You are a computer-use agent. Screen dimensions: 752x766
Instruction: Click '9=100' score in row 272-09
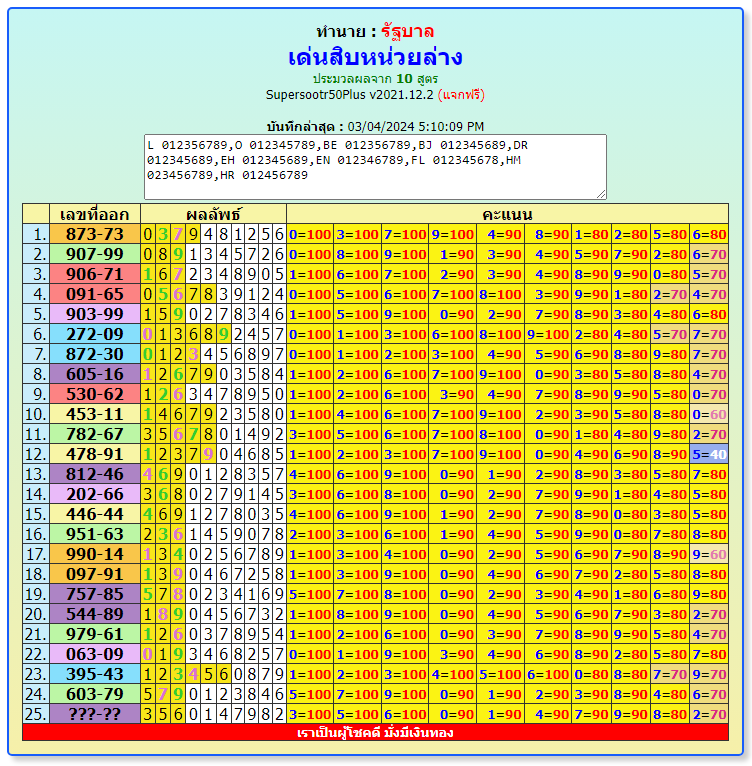point(548,335)
